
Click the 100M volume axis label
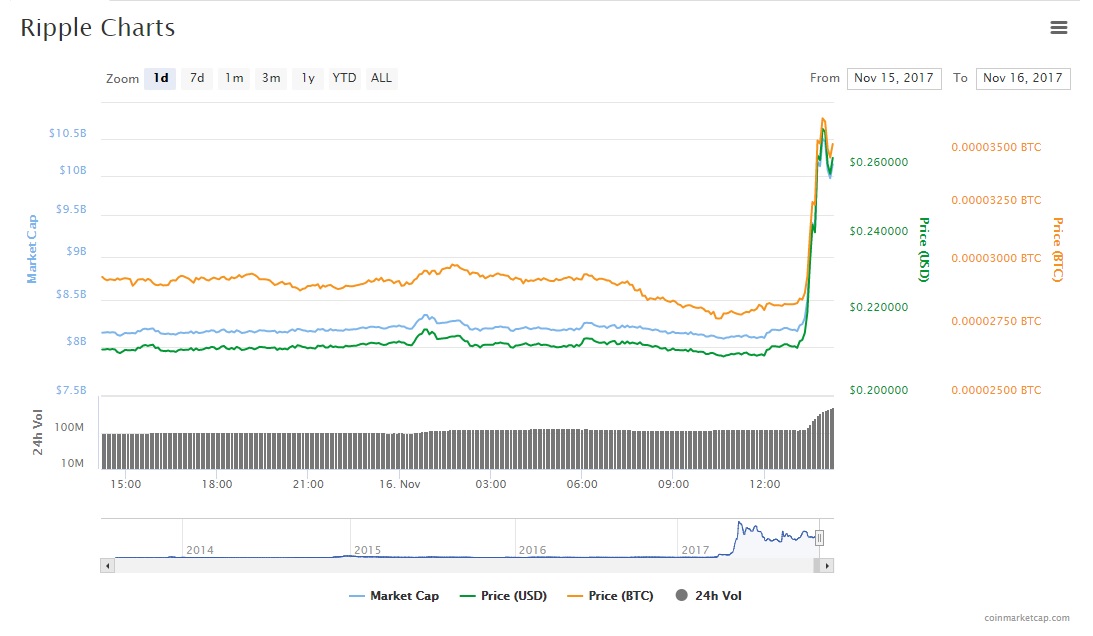pos(69,427)
